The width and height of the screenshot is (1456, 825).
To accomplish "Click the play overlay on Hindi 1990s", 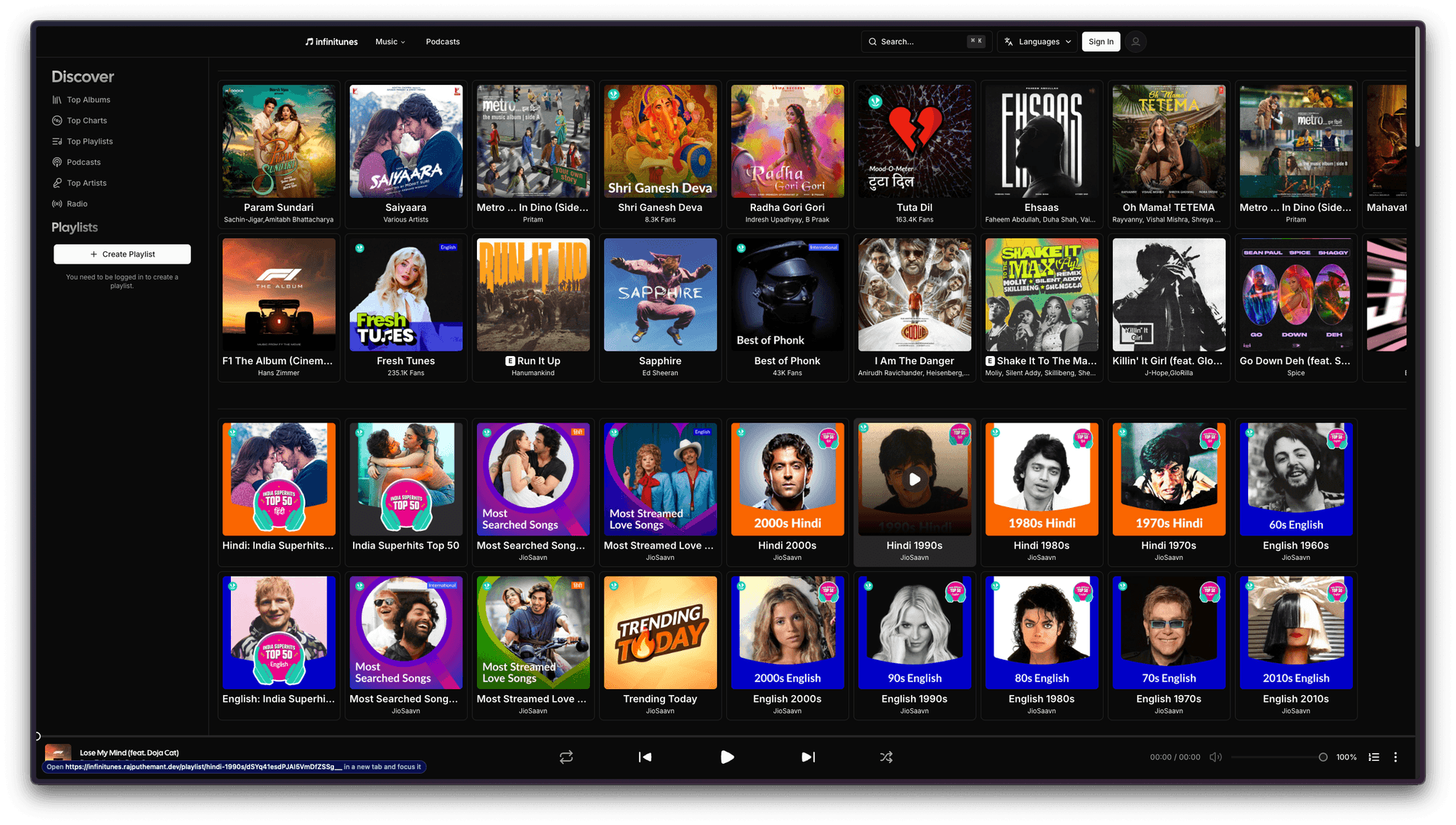I will click(914, 480).
